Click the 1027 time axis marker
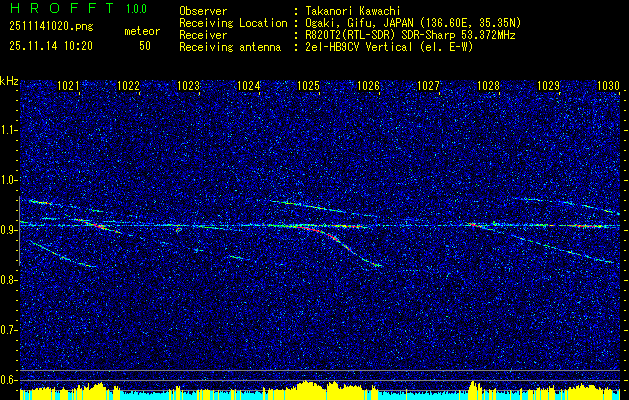Viewport: 629px width, 400px height. [x=428, y=85]
